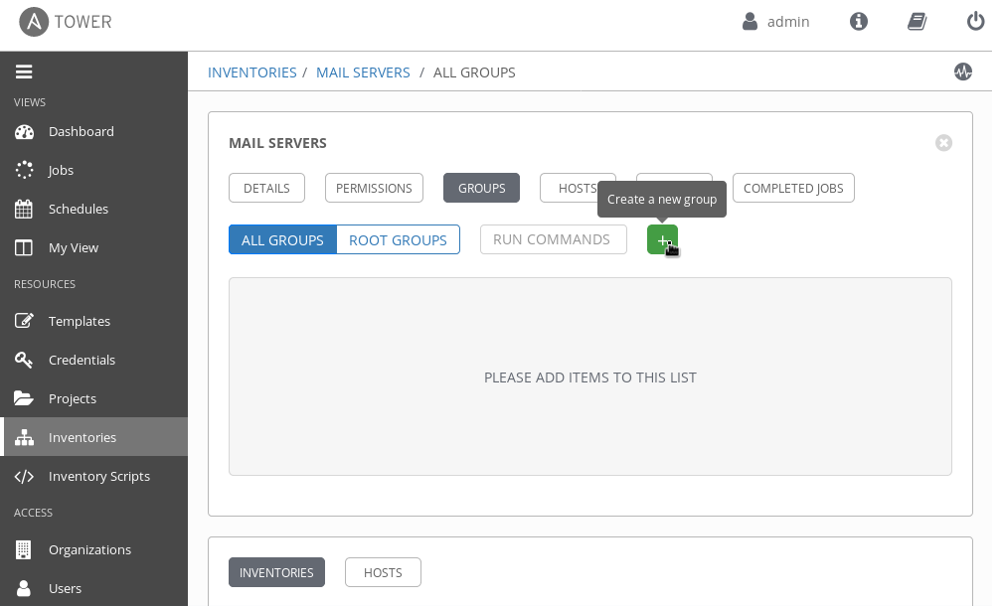
Task: Open the admin user profile
Action: point(776,22)
